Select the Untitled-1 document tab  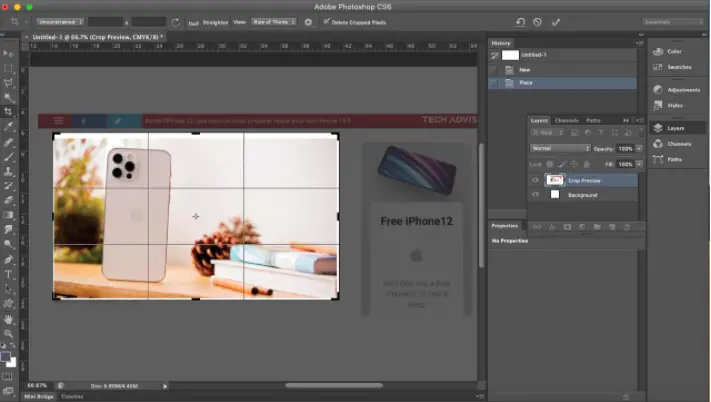(95, 37)
